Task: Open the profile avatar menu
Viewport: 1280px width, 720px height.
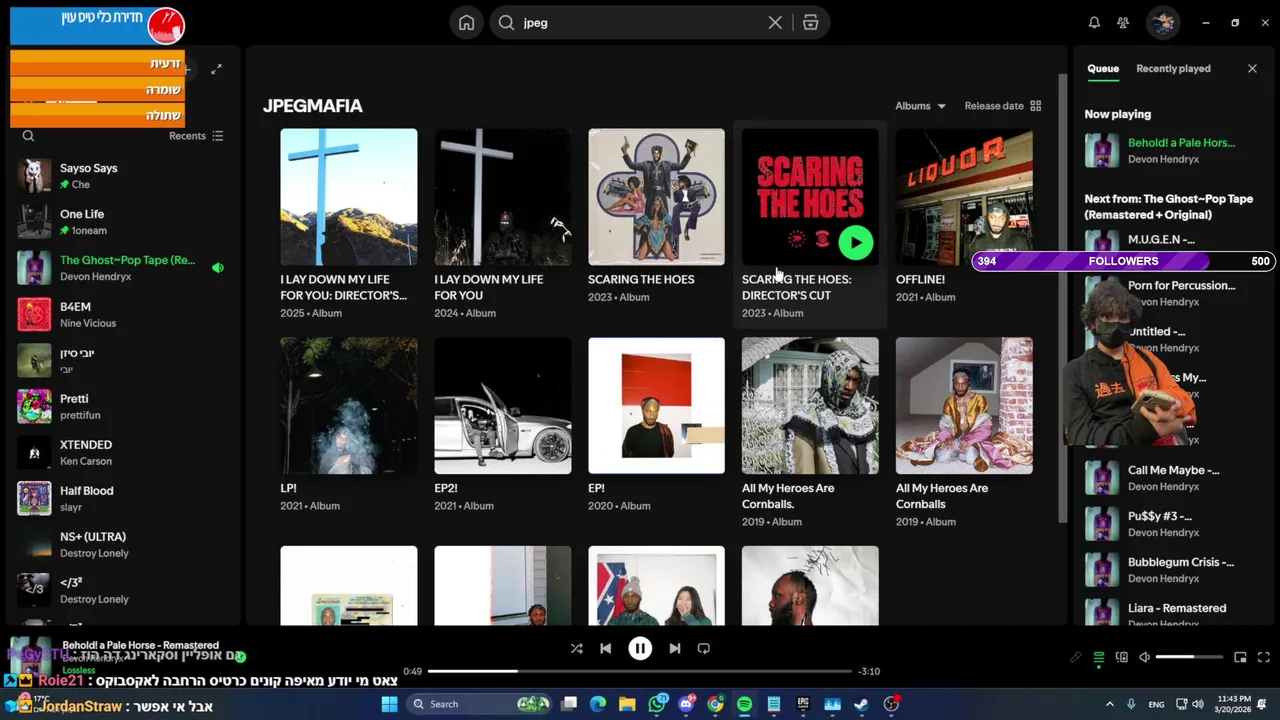Action: pos(1162,22)
